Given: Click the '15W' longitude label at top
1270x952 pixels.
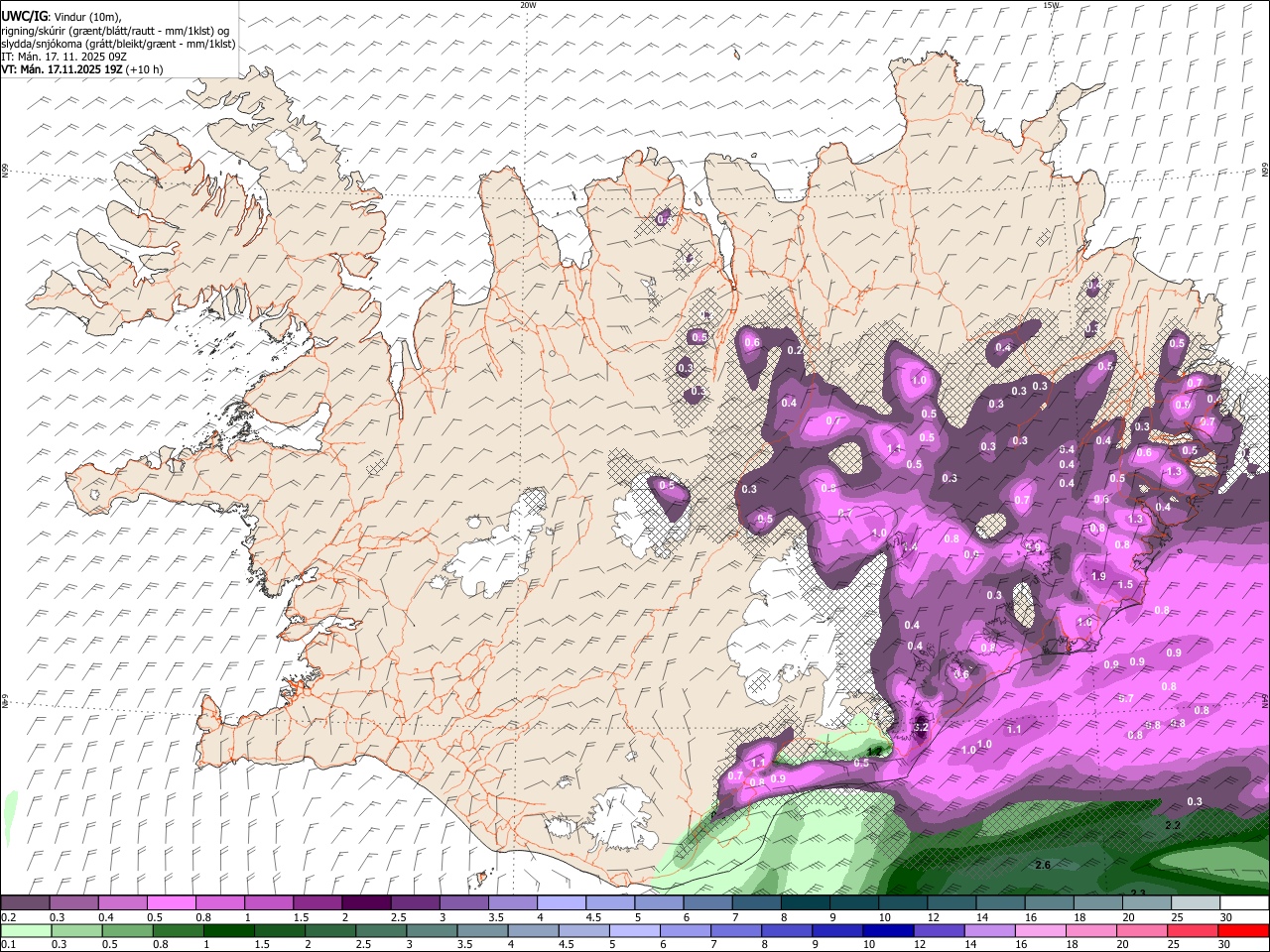Looking at the screenshot, I should [1051, 5].
